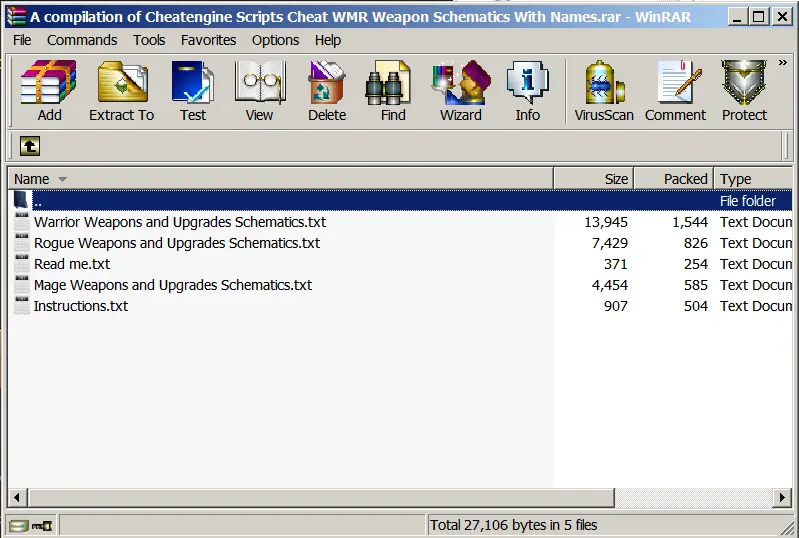This screenshot has width=799, height=538.
Task: Open the Favorites menu
Action: (x=208, y=40)
